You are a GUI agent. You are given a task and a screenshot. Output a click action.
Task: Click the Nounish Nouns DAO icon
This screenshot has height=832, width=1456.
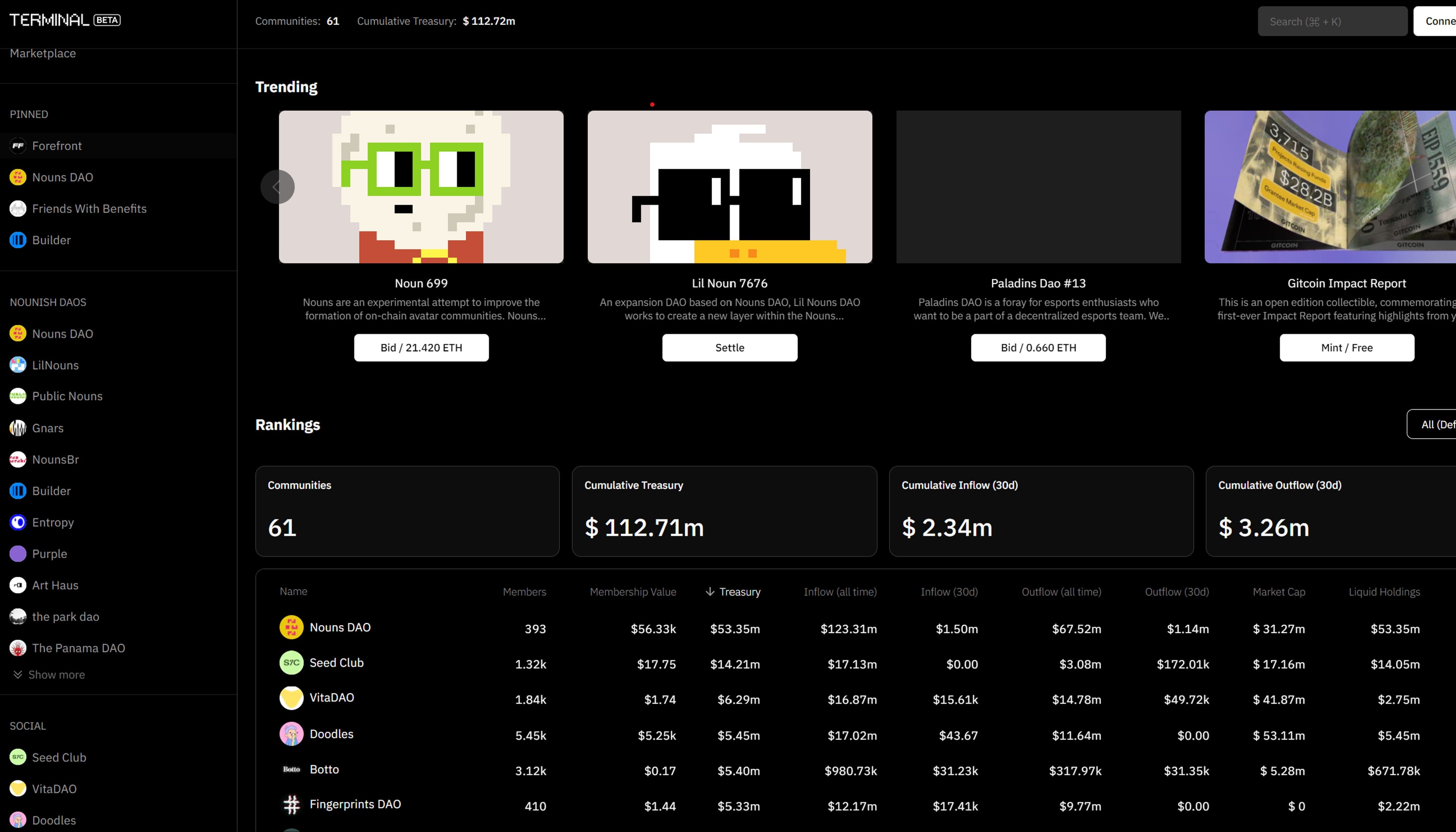click(x=18, y=334)
